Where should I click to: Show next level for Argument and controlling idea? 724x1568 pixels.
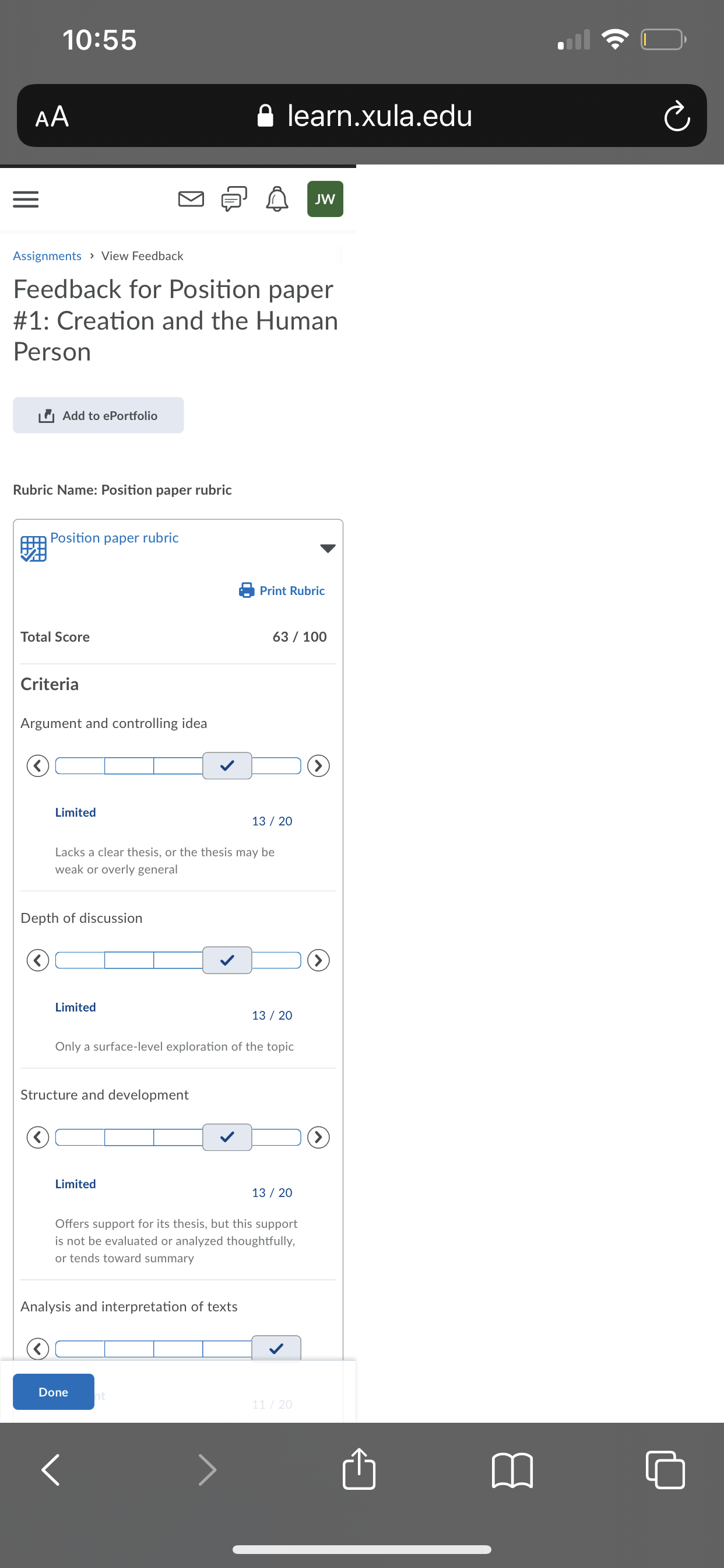click(318, 766)
